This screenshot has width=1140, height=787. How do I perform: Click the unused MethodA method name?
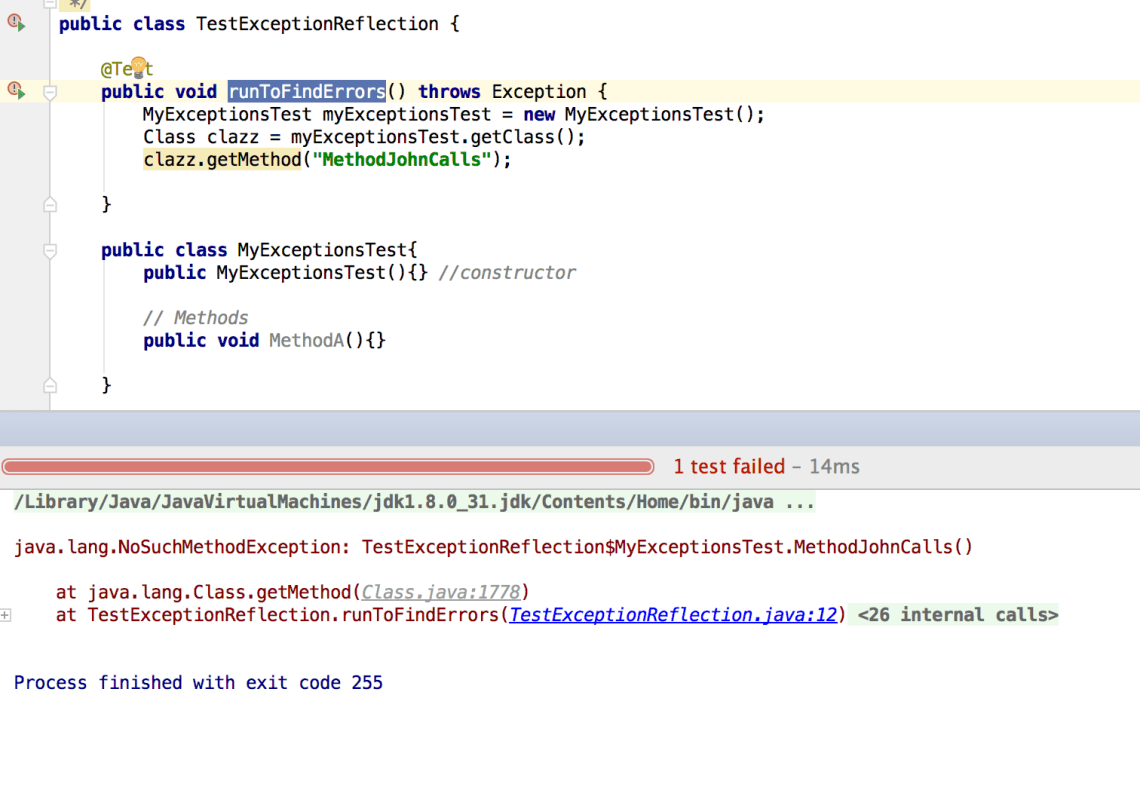click(305, 340)
